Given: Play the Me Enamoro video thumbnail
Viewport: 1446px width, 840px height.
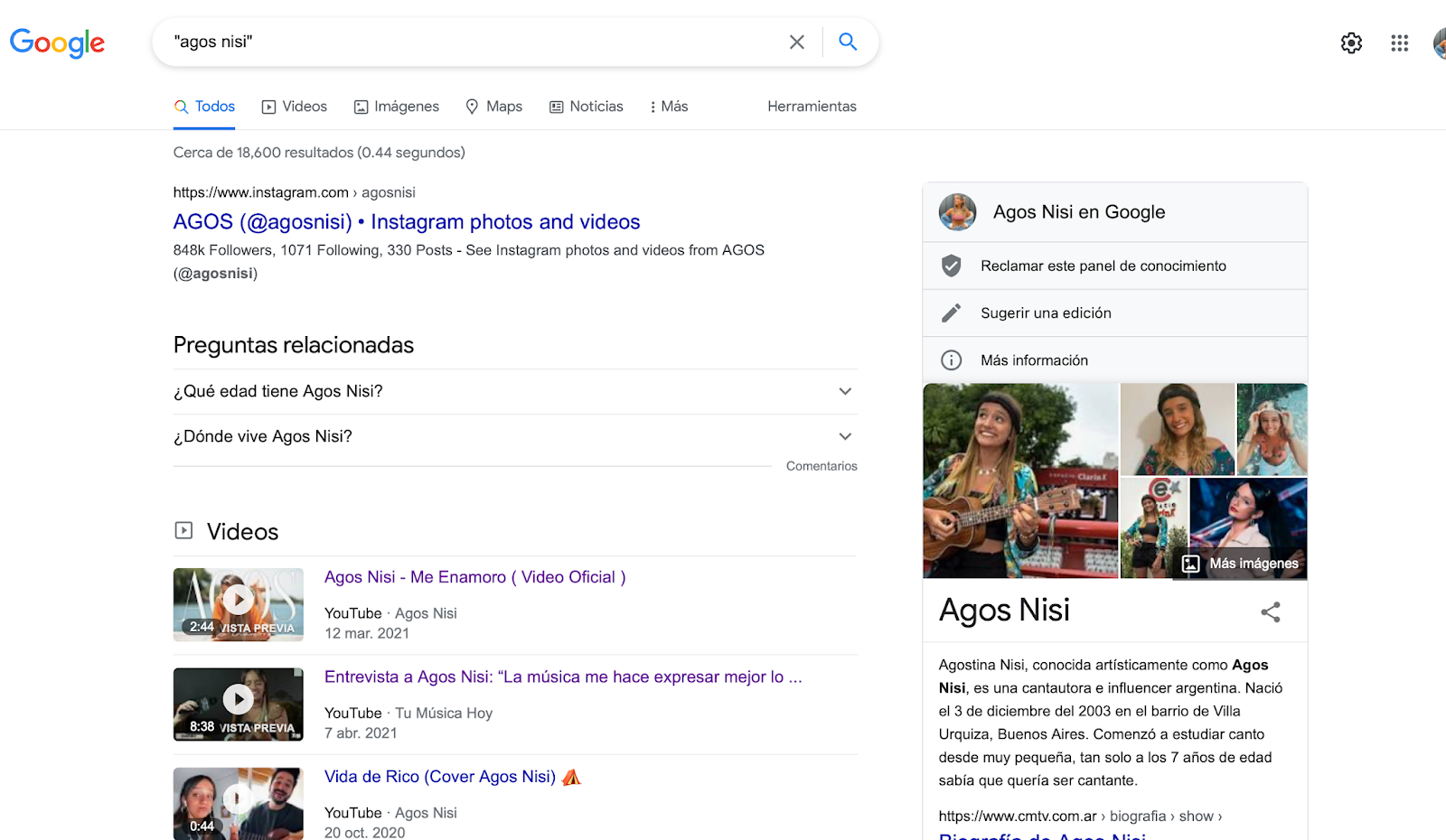Looking at the screenshot, I should (239, 604).
